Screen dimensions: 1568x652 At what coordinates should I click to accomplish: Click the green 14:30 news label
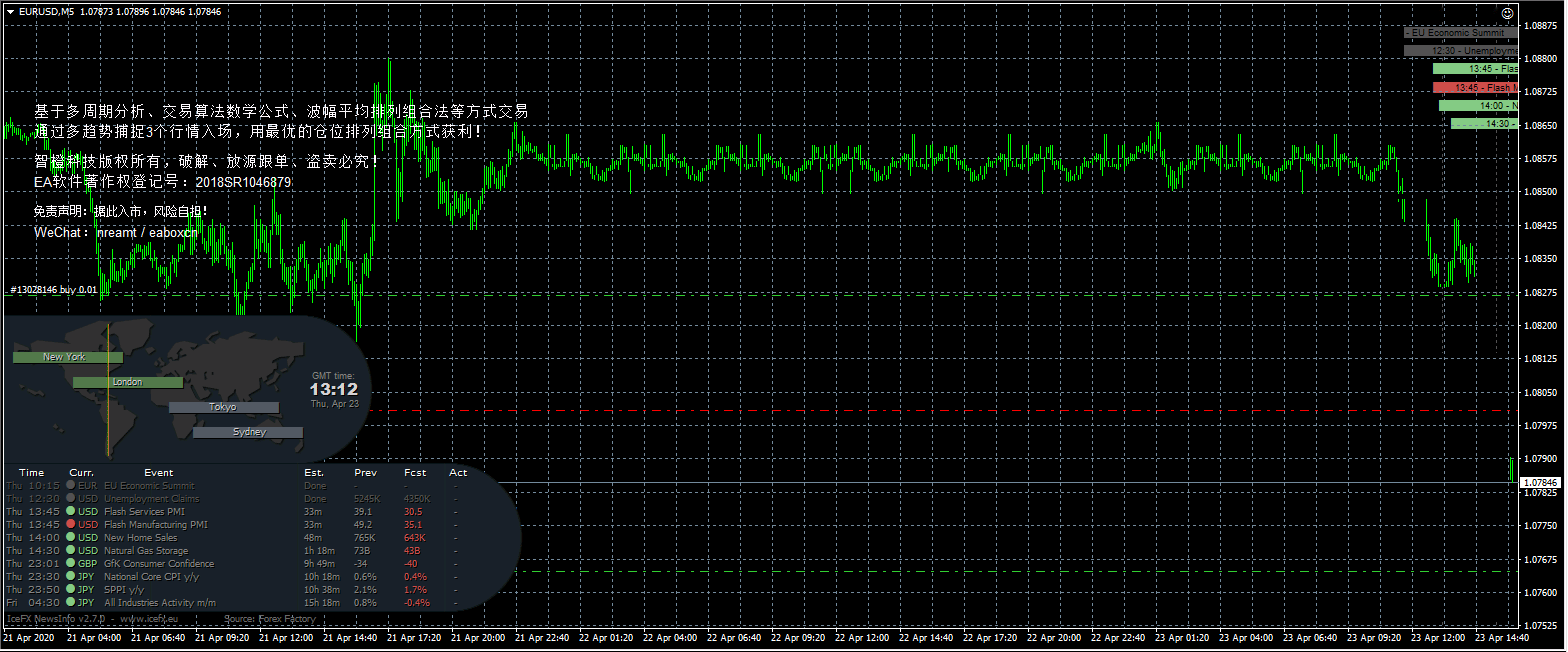coord(1484,124)
